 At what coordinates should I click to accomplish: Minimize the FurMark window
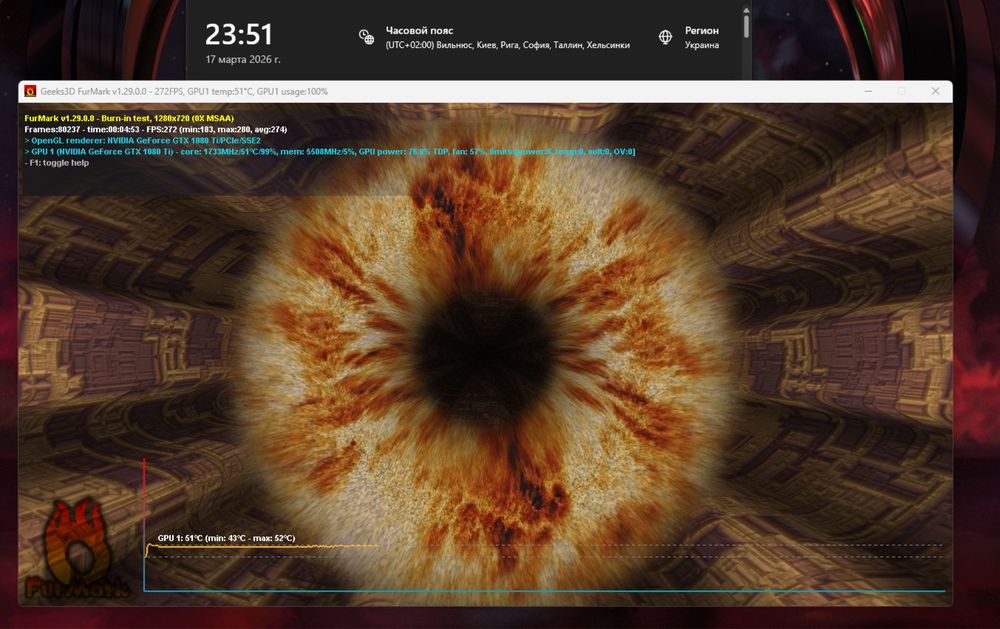pyautogui.click(x=868, y=91)
